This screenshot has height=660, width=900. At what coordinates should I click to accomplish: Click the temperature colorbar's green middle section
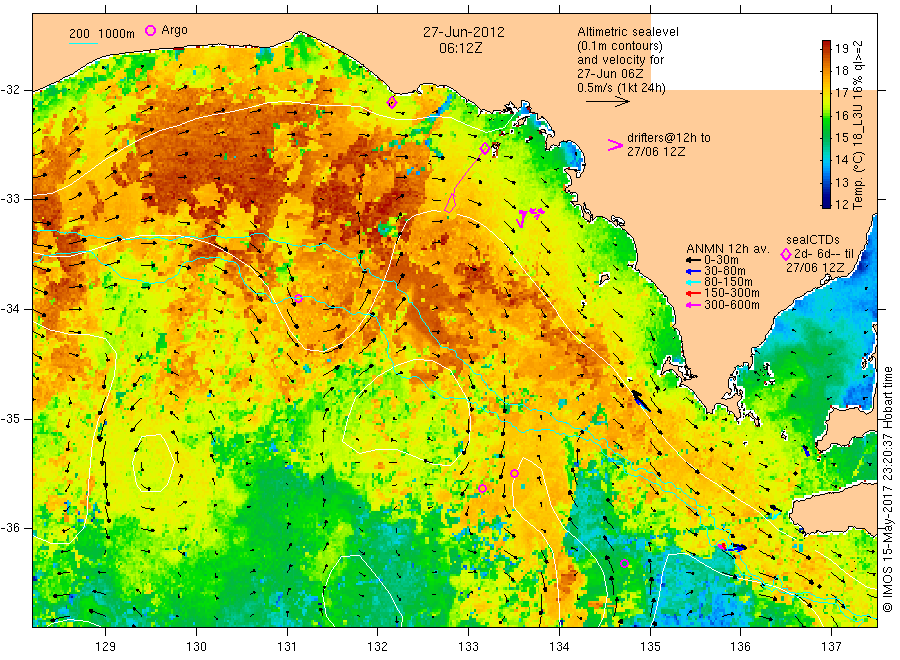(826, 129)
